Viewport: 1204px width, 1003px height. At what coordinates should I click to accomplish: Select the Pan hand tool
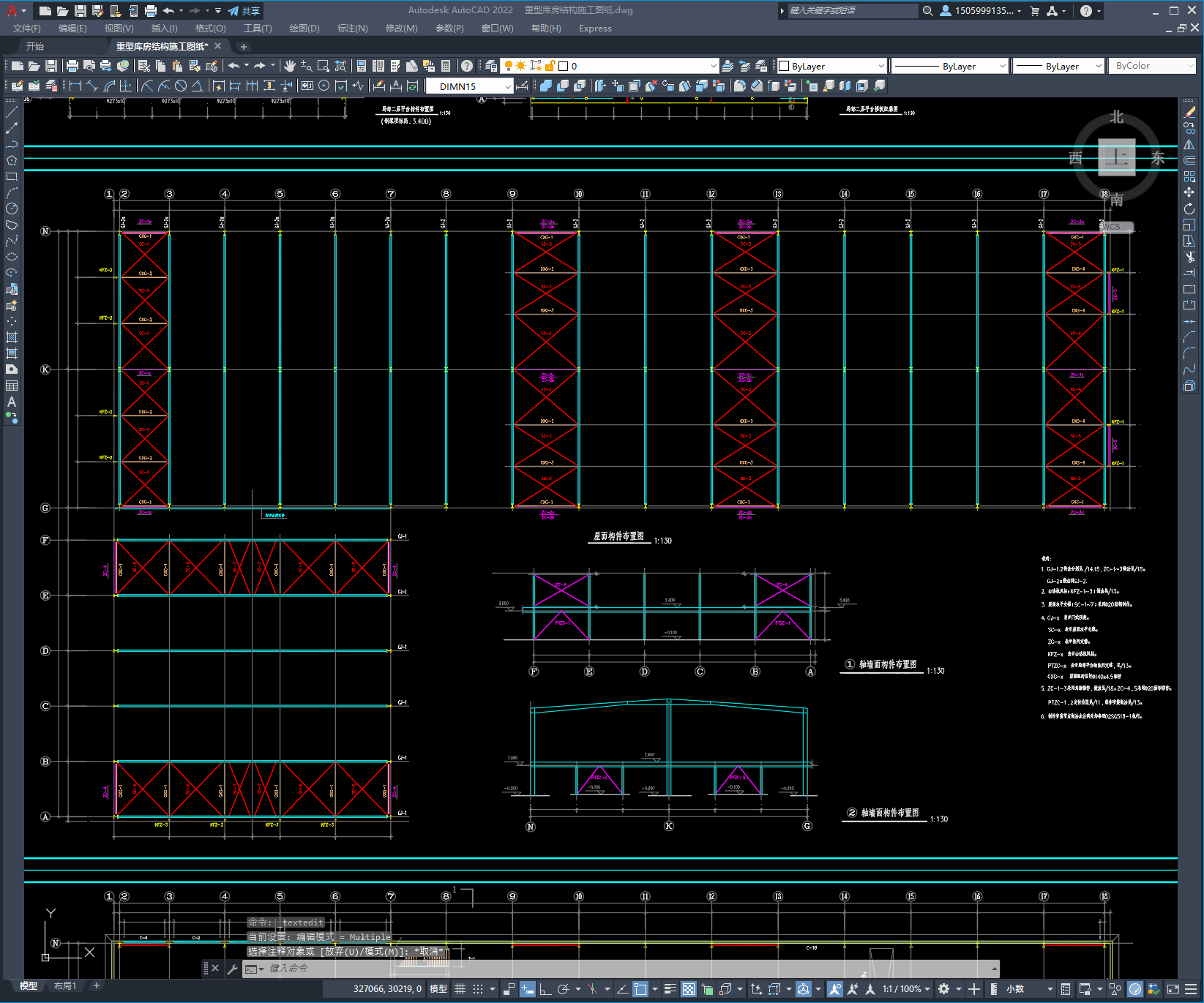290,66
